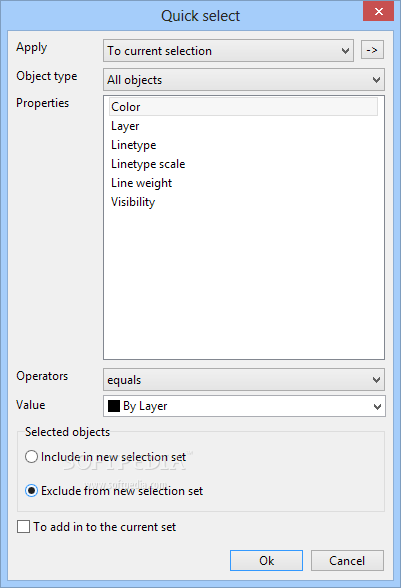Enable To add in to the current set
Viewport: 401px width, 588px height.
96,526
